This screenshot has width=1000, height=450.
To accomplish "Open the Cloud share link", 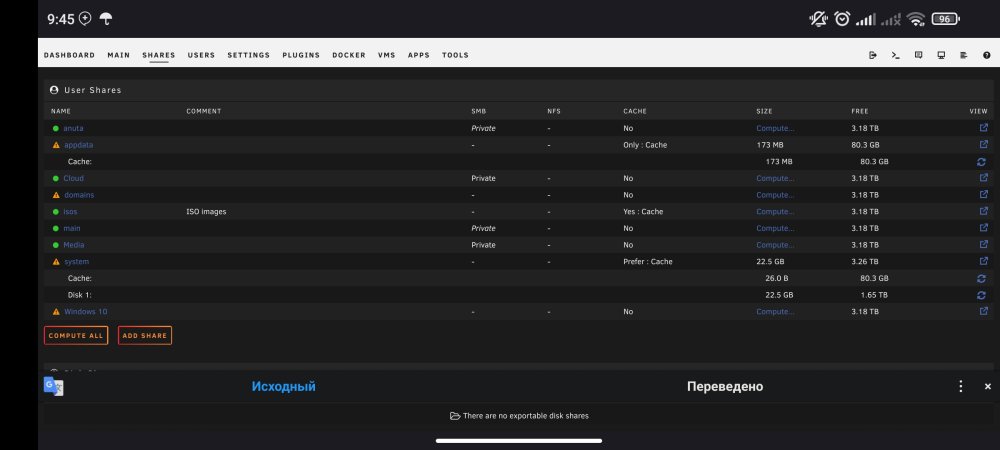I will coord(73,178).
